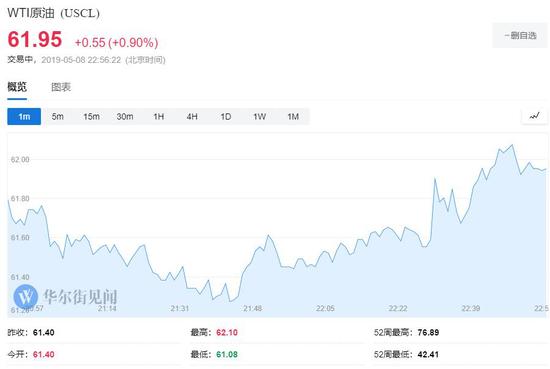550x369 pixels.
Task: Click the 61.80 y-axis label
Action: [20, 199]
